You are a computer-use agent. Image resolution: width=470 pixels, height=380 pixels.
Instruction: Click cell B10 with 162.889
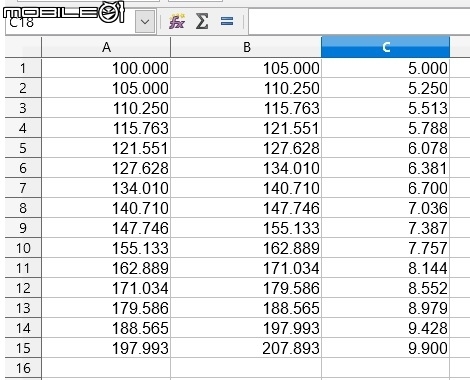(x=246, y=248)
